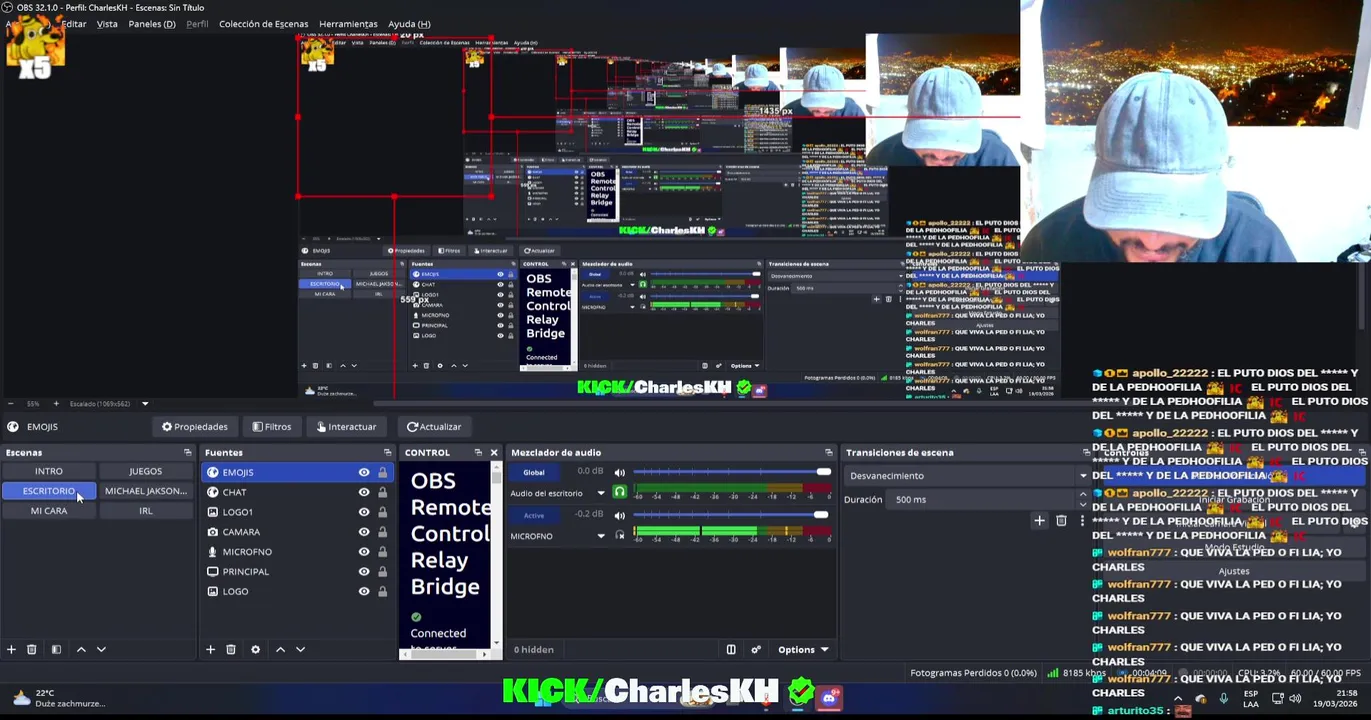The height and width of the screenshot is (720, 1371).
Task: Switch to the INTRO scene
Action: [49, 471]
